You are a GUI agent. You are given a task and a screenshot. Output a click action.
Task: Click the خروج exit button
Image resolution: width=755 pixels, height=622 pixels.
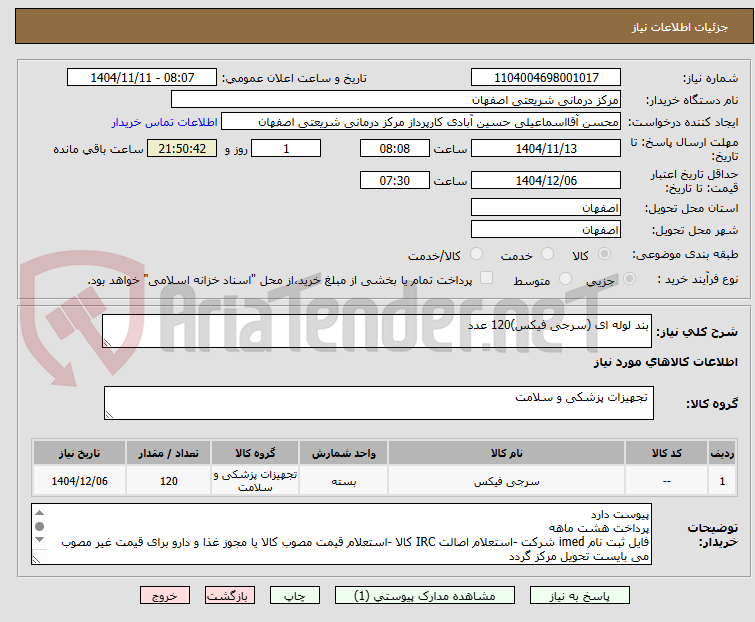tap(165, 596)
